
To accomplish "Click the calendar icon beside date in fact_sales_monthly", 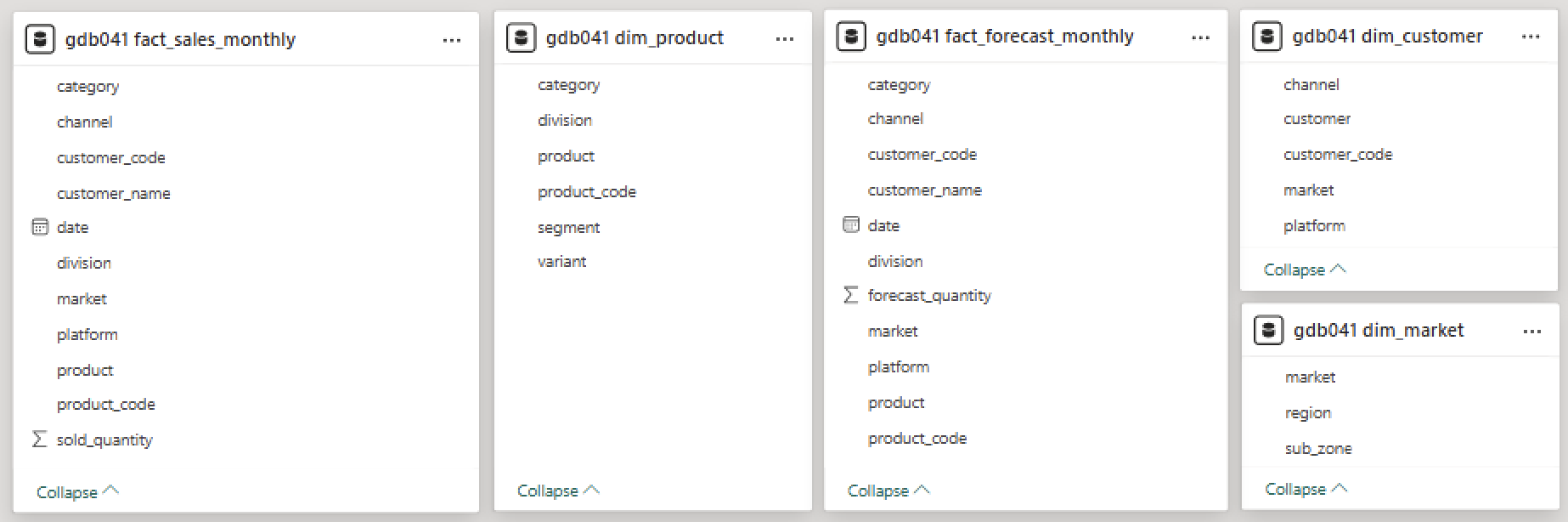I will click(x=40, y=227).
